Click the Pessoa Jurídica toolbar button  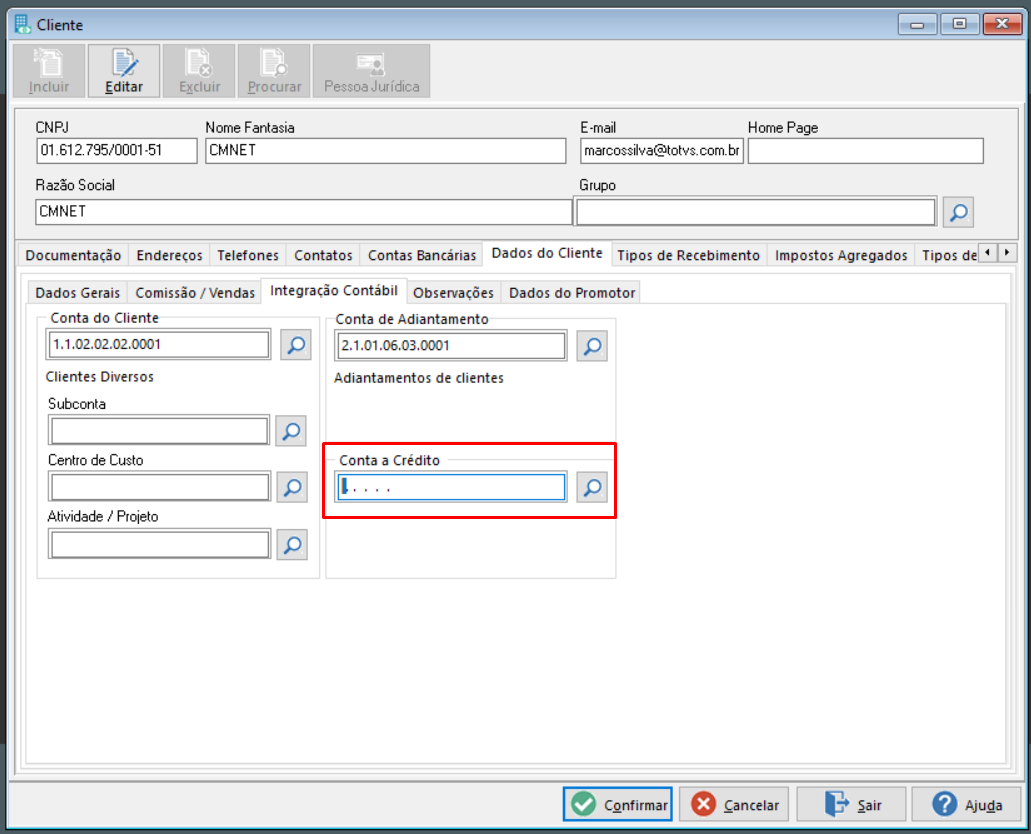point(372,71)
